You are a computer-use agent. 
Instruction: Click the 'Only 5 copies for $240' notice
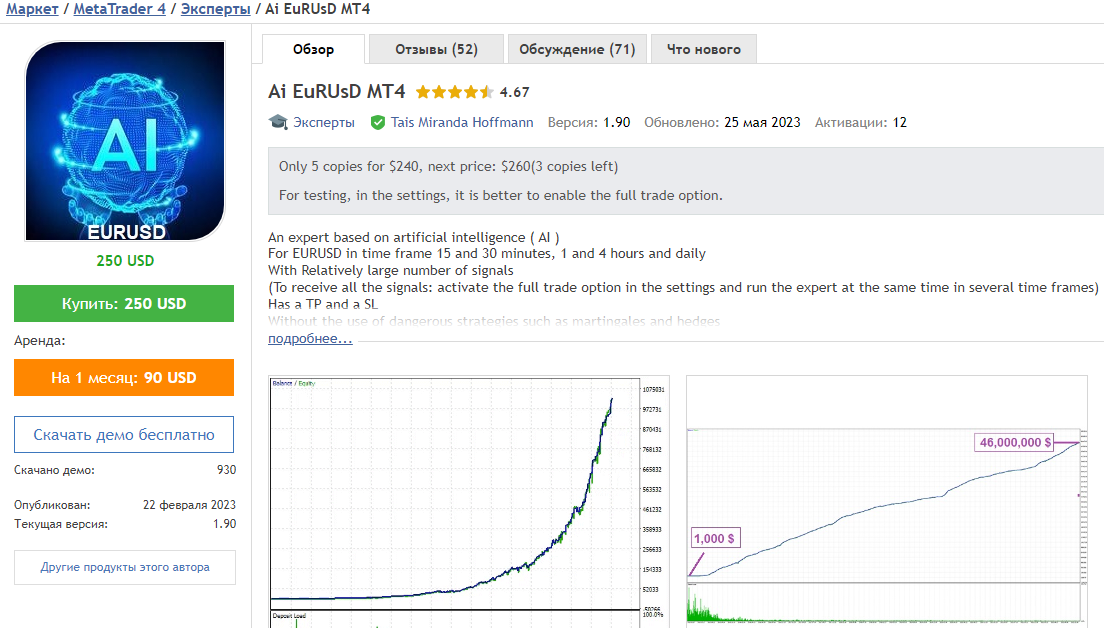448,166
